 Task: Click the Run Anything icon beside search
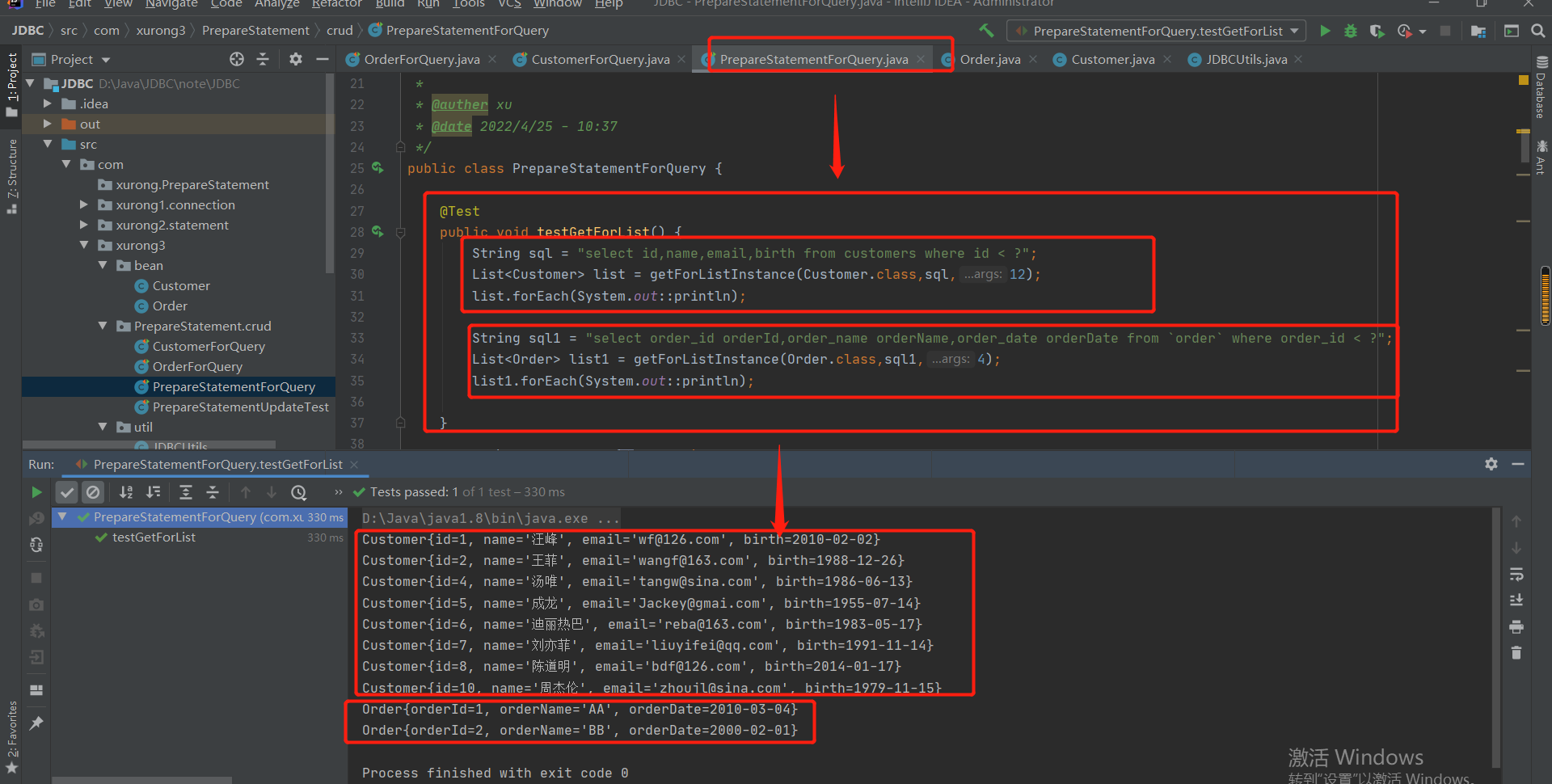pyautogui.click(x=1512, y=31)
